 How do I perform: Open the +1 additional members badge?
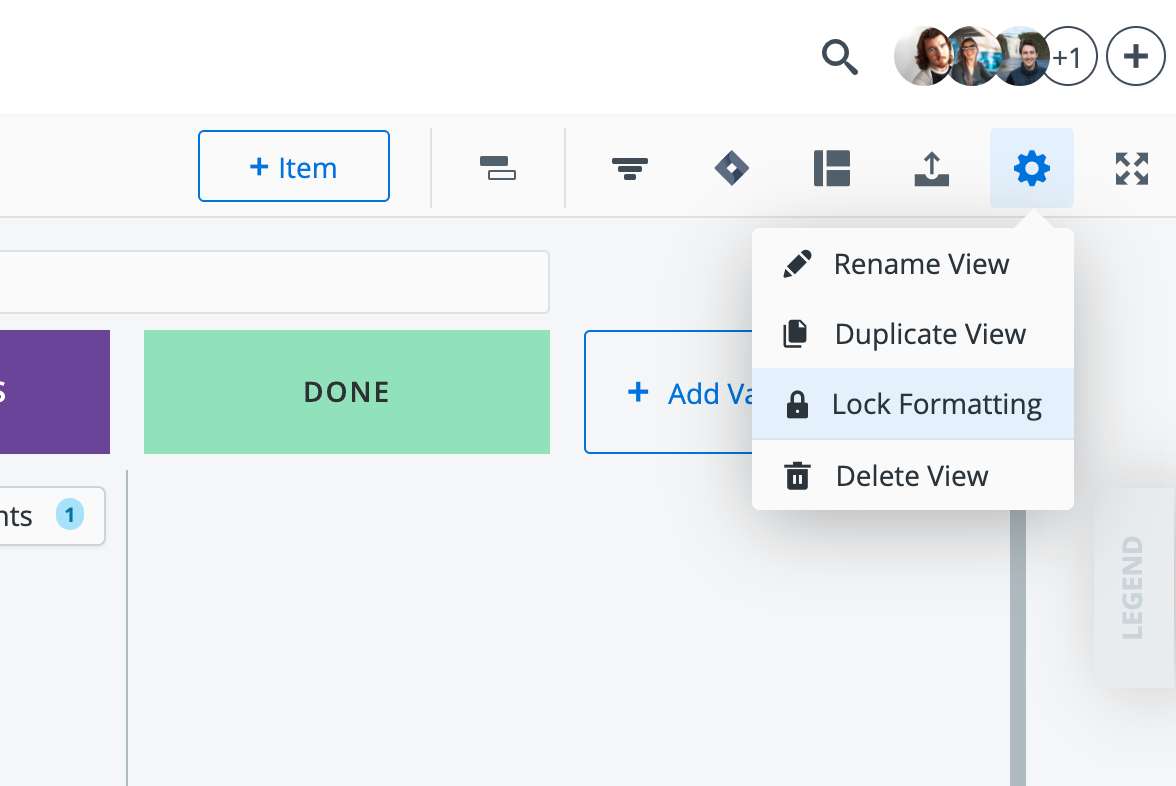pos(1070,56)
